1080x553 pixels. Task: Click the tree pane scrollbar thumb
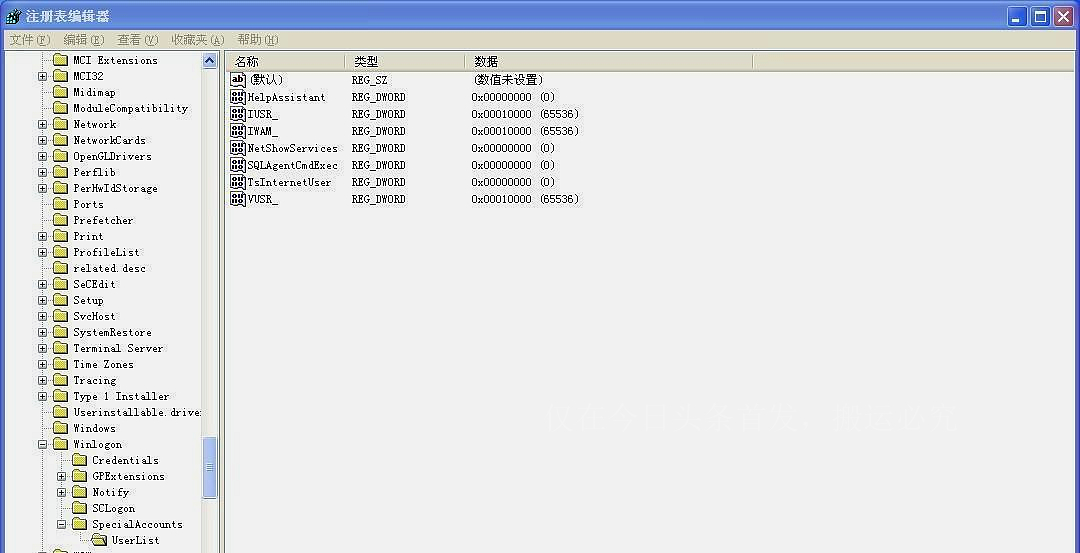tap(210, 468)
